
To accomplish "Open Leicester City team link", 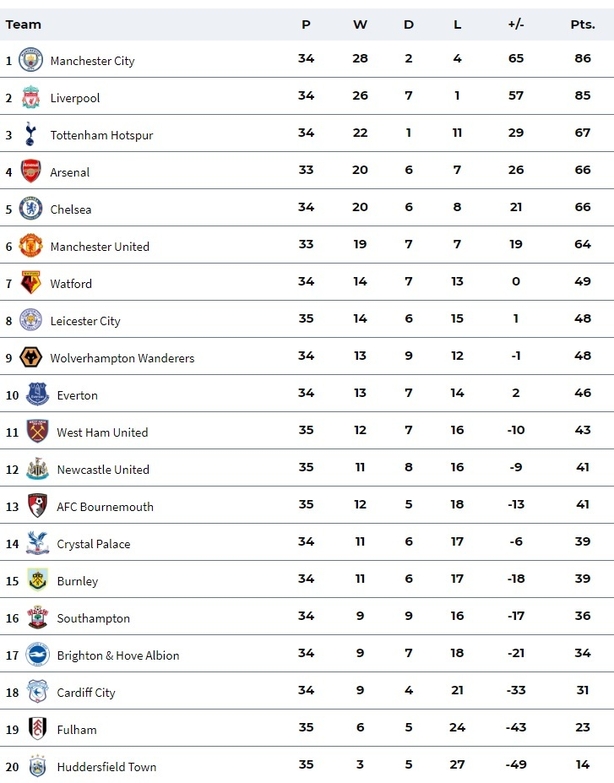I will [x=85, y=321].
